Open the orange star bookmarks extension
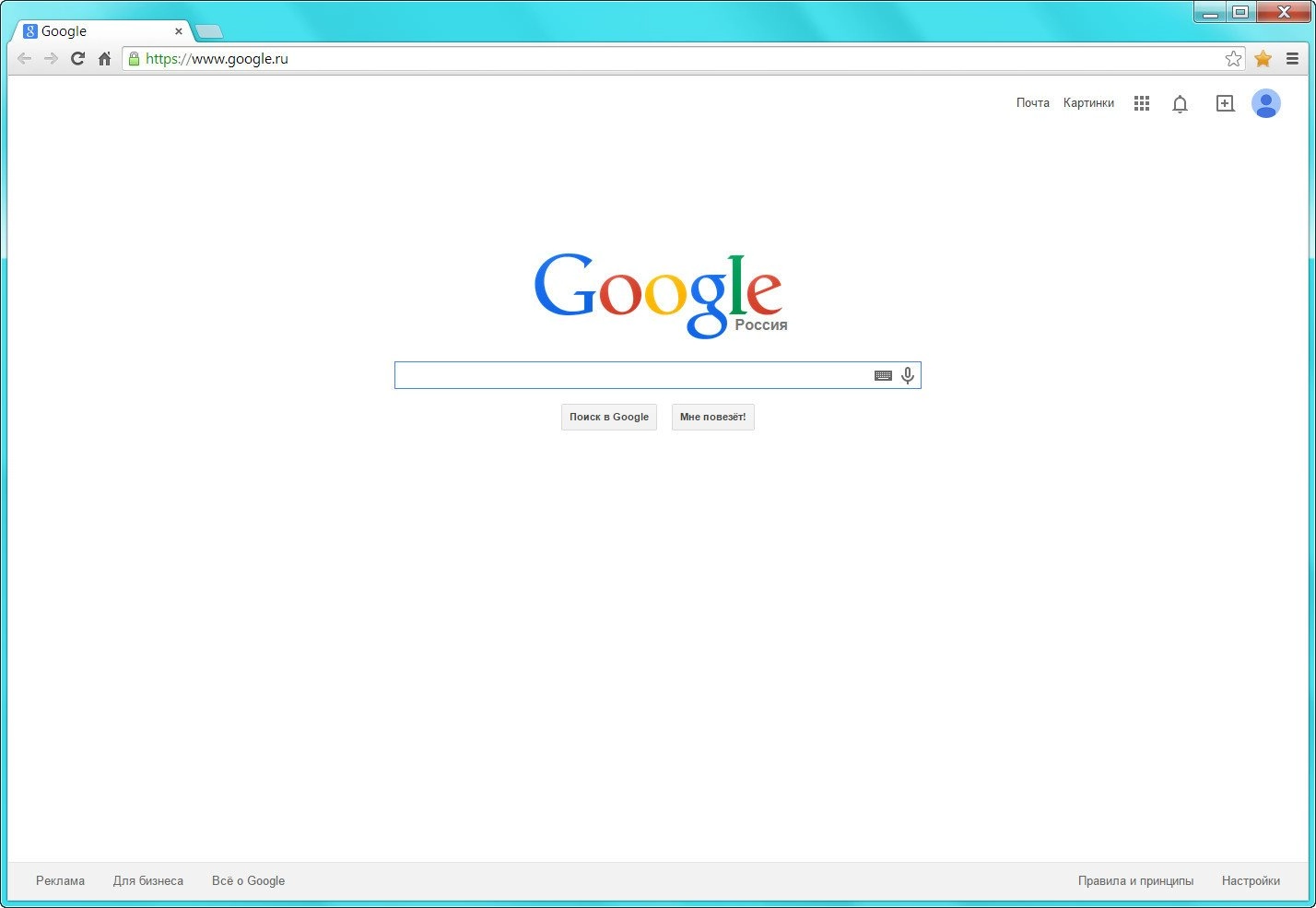The image size is (1316, 908). coord(1263,58)
